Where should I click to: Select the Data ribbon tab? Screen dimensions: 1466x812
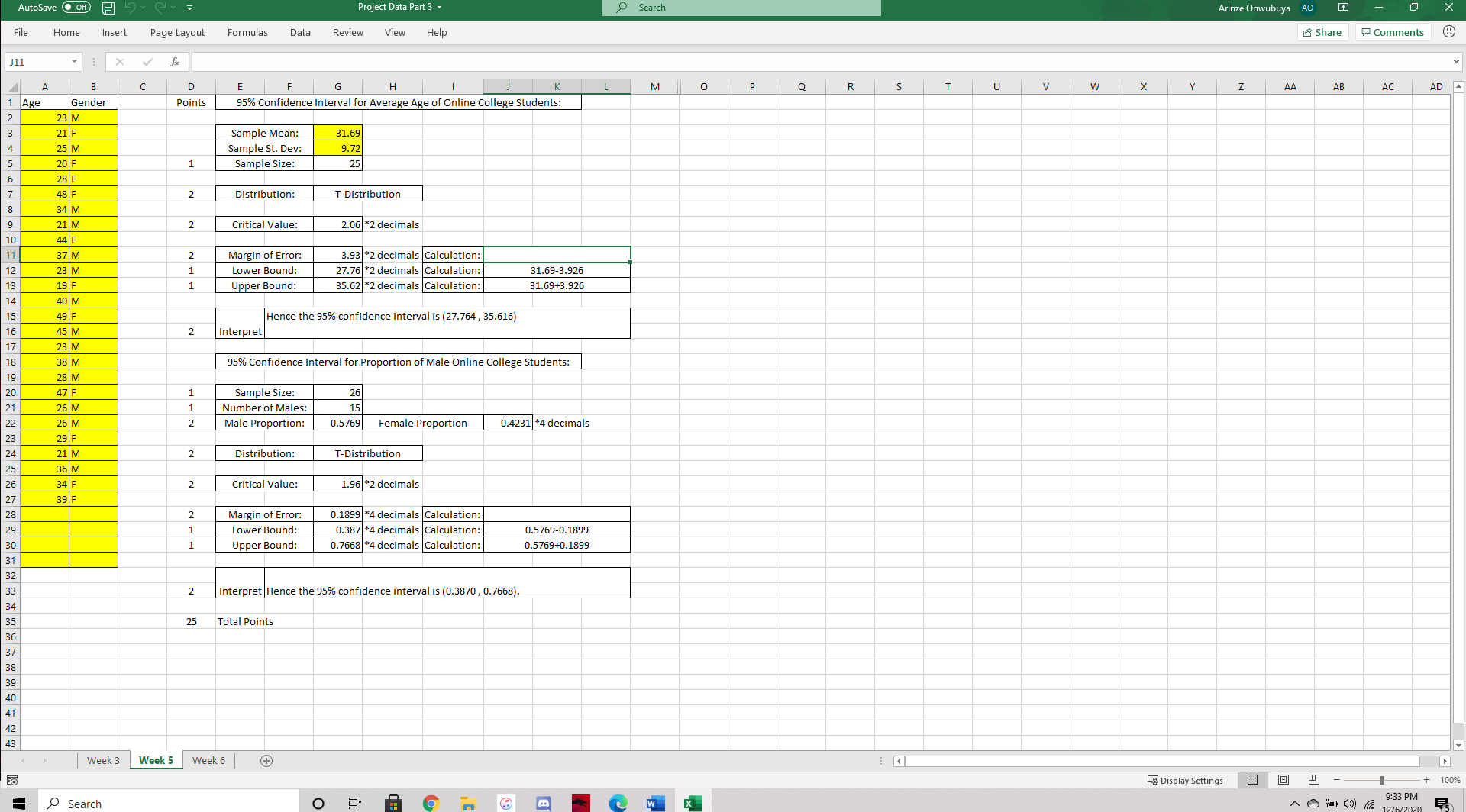(300, 32)
